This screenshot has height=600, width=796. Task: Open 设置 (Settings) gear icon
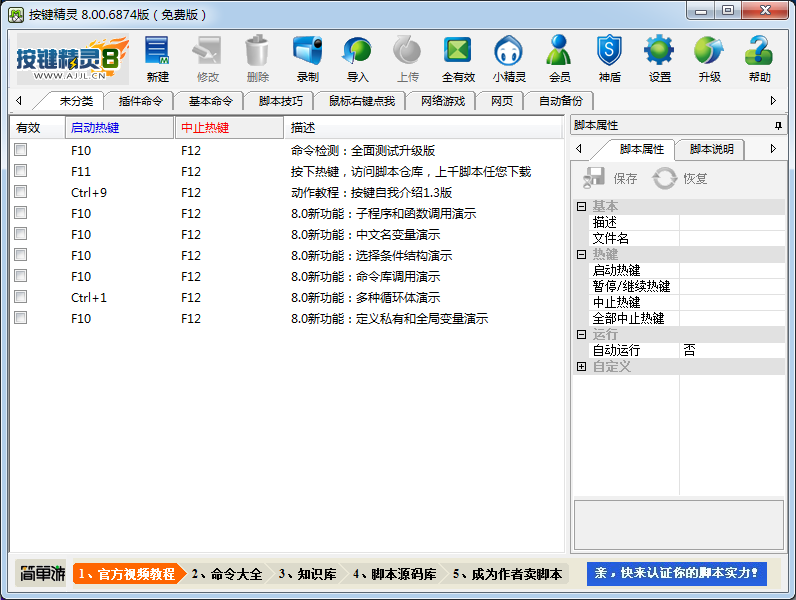point(659,59)
